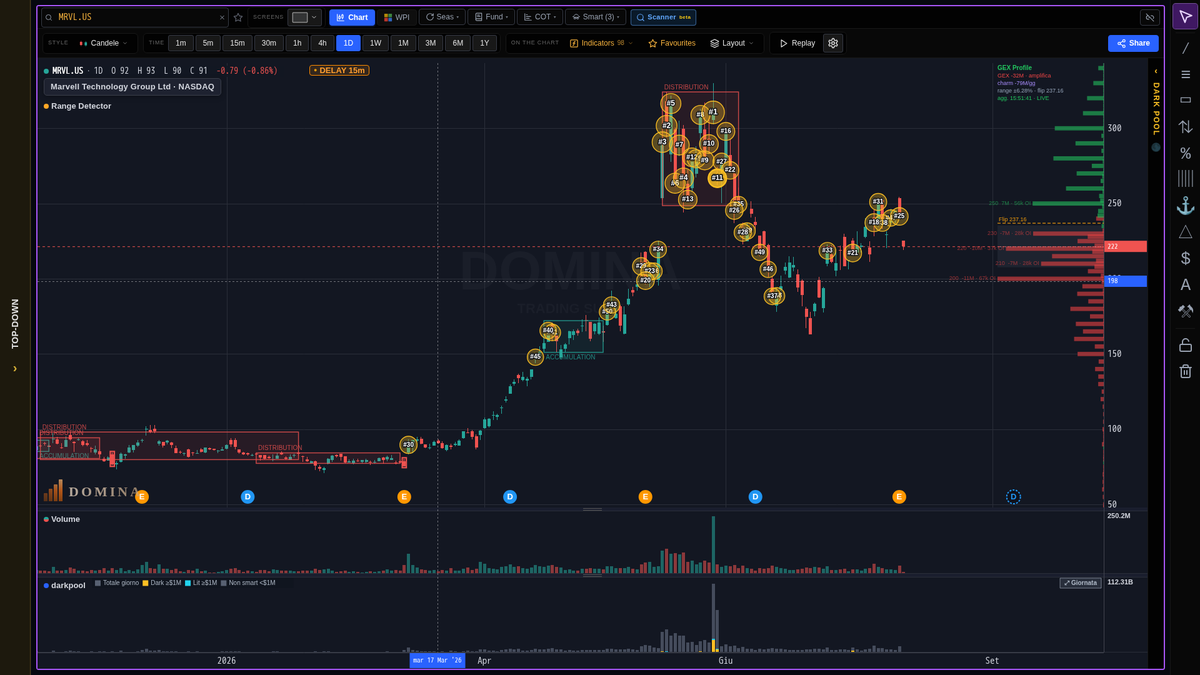
Task: Select the 1M monthly timeframe
Action: tap(403, 43)
